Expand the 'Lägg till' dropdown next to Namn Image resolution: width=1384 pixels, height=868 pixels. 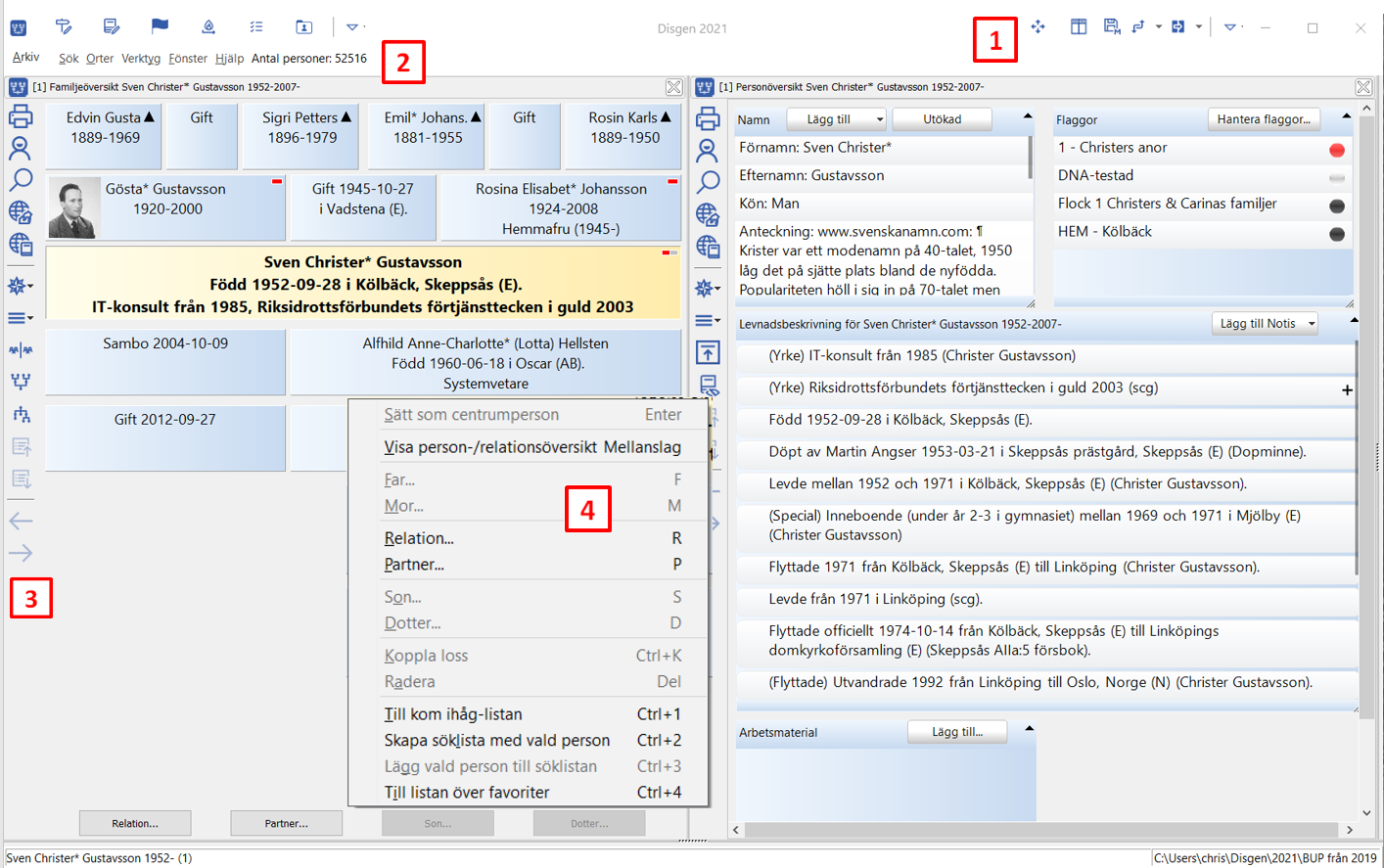[879, 119]
